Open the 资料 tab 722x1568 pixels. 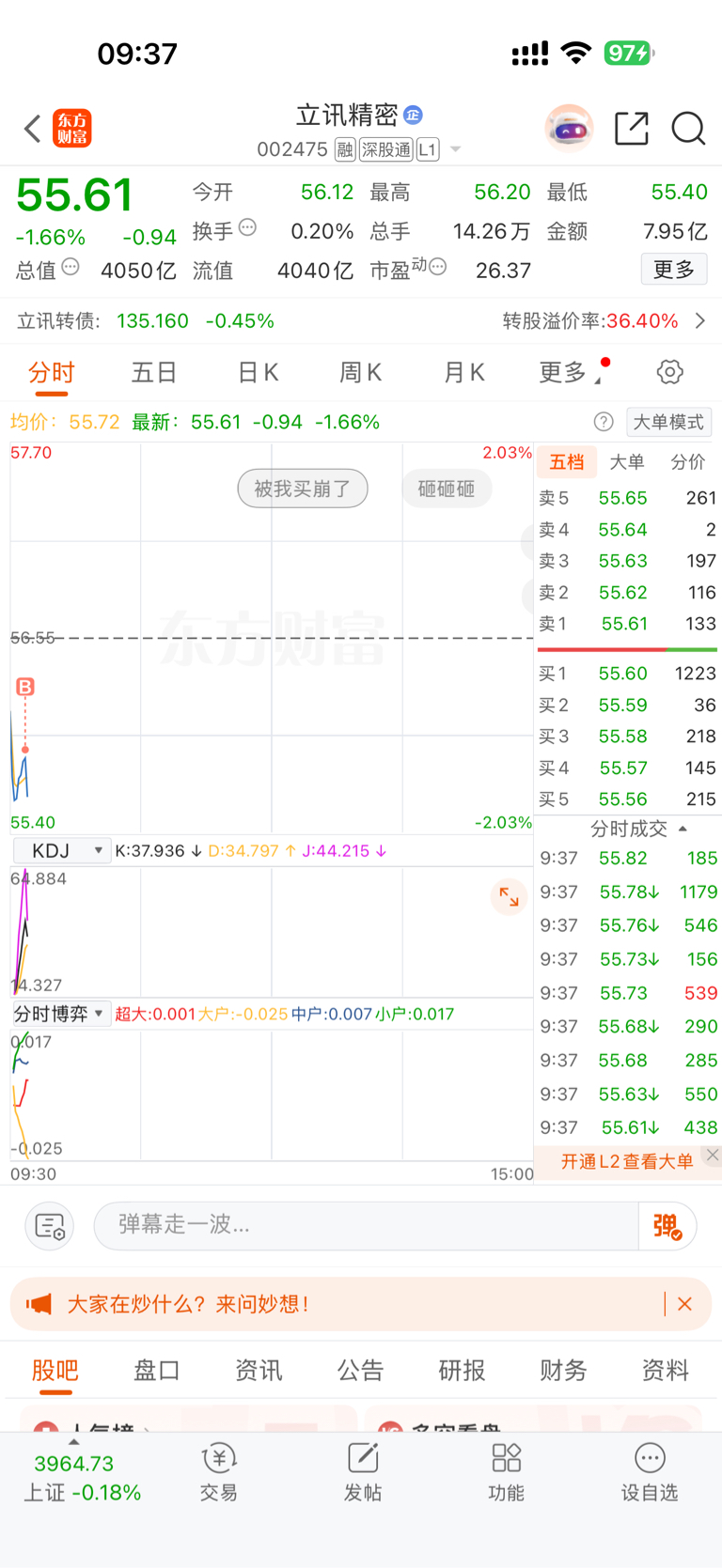tap(666, 1371)
